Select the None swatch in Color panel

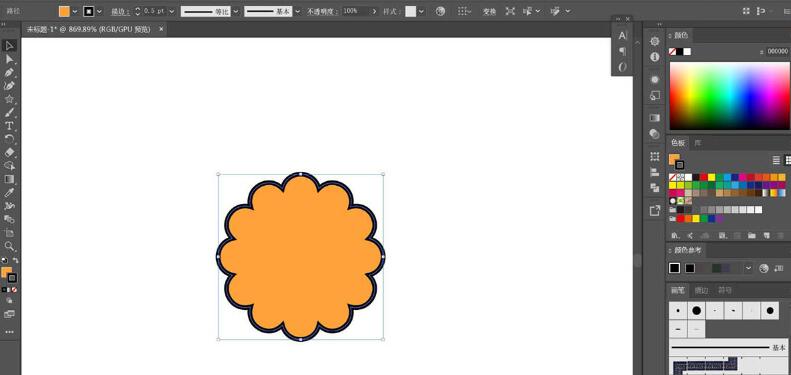point(672,51)
